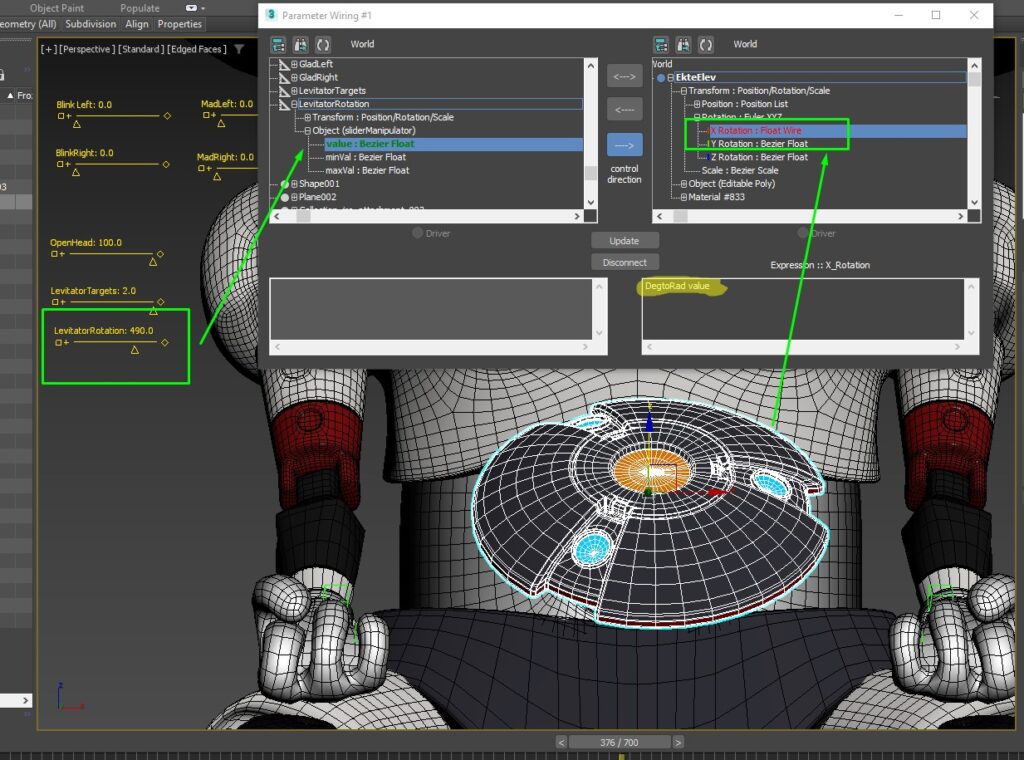Set one-way control direction pointing left
Viewport: 1024px width, 760px height.
(x=624, y=110)
